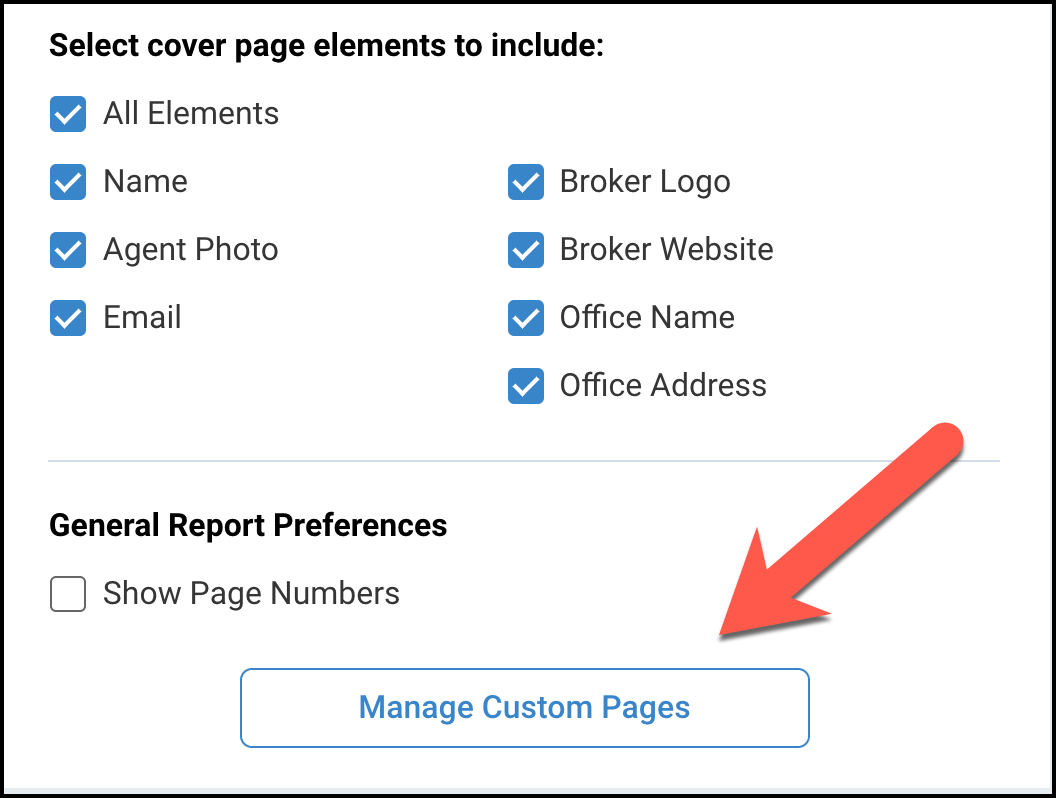This screenshot has width=1056, height=798.
Task: Click the 'All Elements' label text
Action: coord(191,114)
